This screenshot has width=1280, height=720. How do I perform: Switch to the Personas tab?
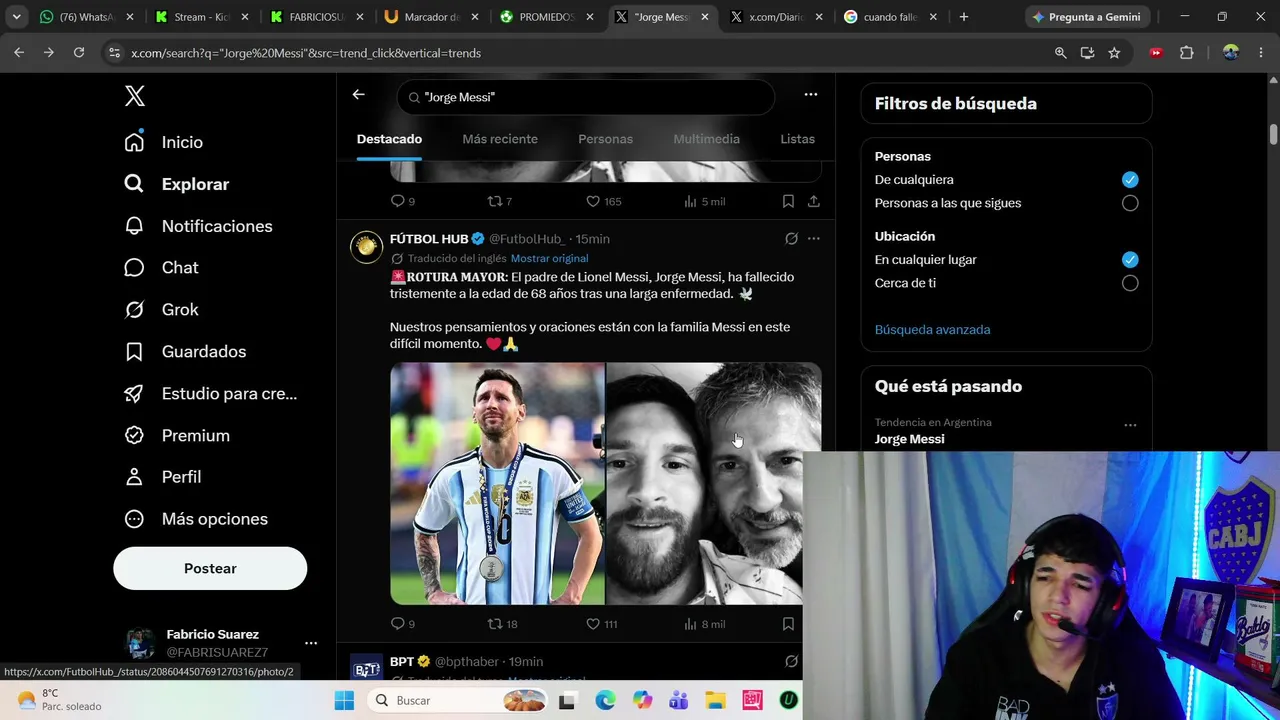coord(605,139)
